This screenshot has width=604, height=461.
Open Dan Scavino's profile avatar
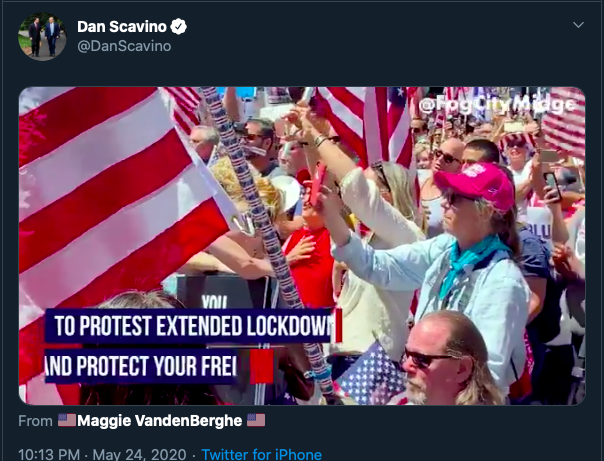[x=42, y=37]
